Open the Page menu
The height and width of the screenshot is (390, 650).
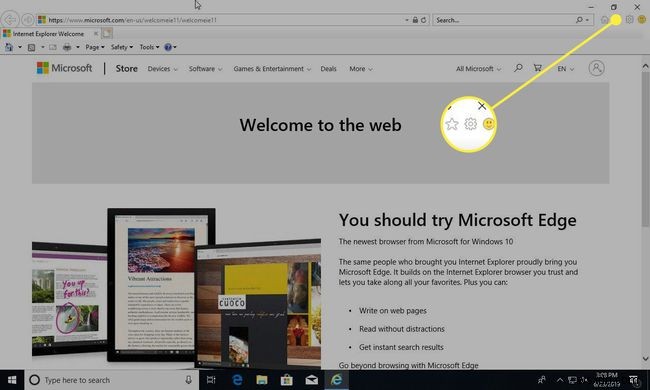point(95,47)
